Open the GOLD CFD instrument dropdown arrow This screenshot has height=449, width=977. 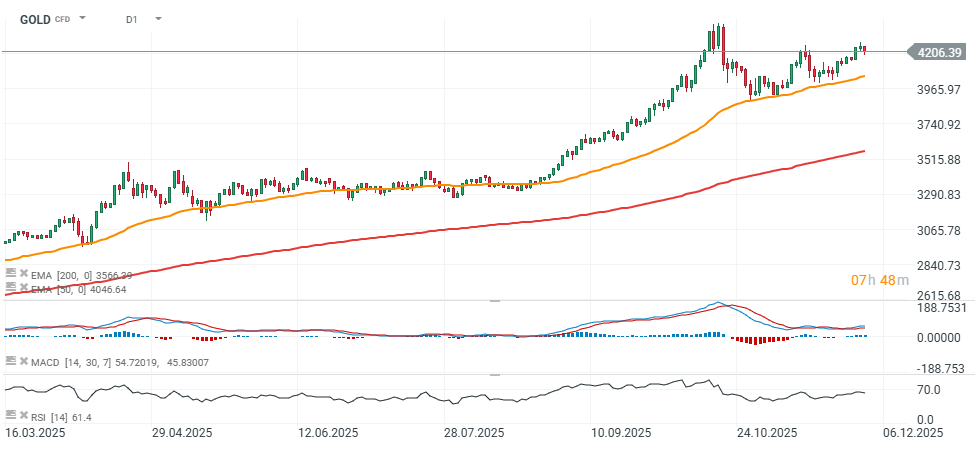(x=82, y=18)
